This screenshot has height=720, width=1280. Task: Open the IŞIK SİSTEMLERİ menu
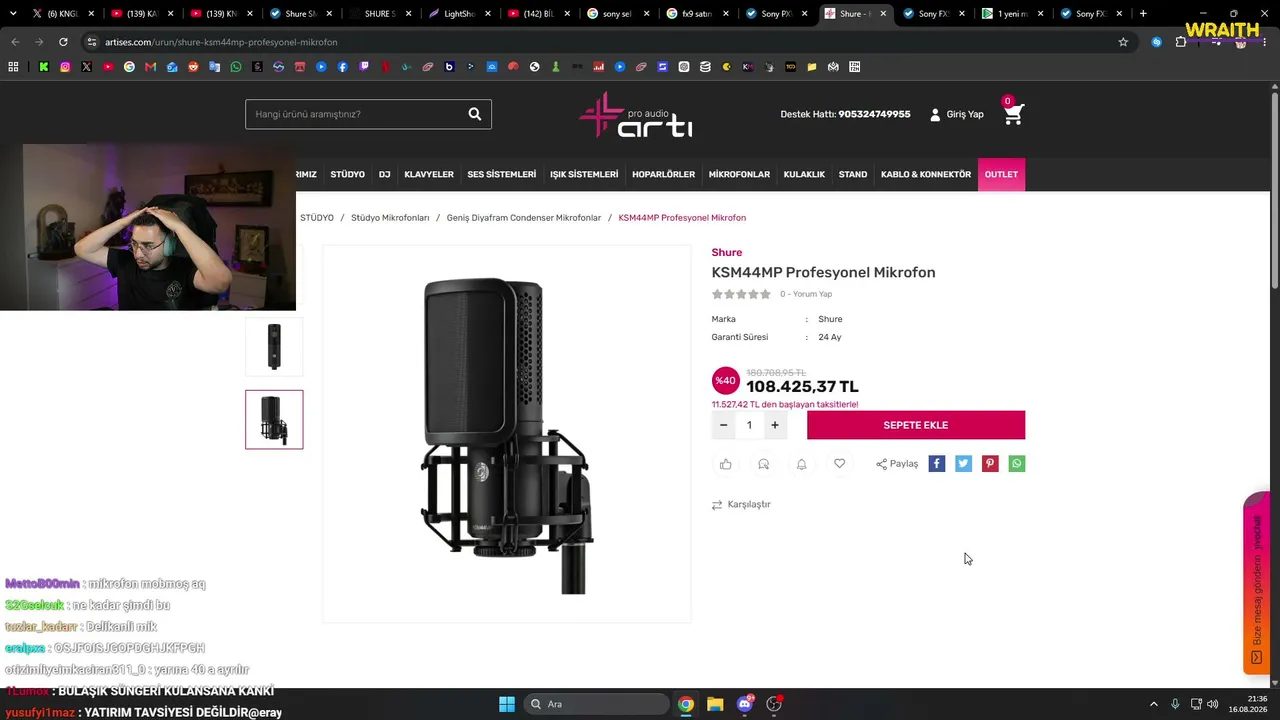[x=584, y=175]
